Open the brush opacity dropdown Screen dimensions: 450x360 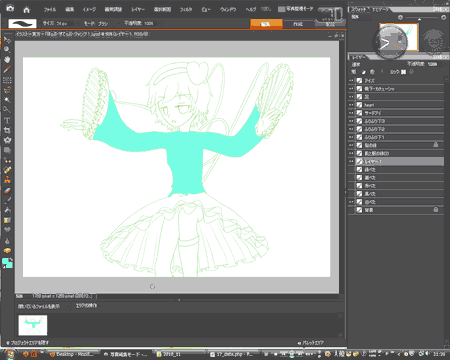pyautogui.click(x=158, y=23)
